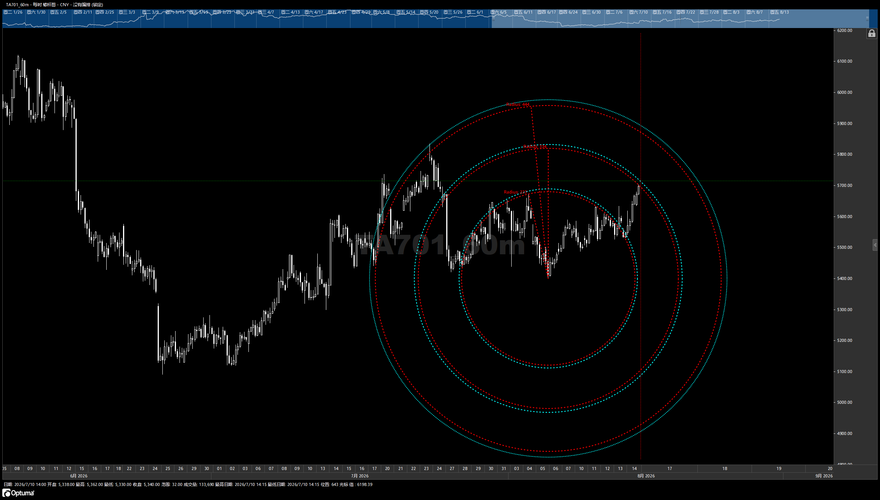Click the radius label atop the largest circle
Viewport: 880px width, 500px height.
click(x=517, y=105)
